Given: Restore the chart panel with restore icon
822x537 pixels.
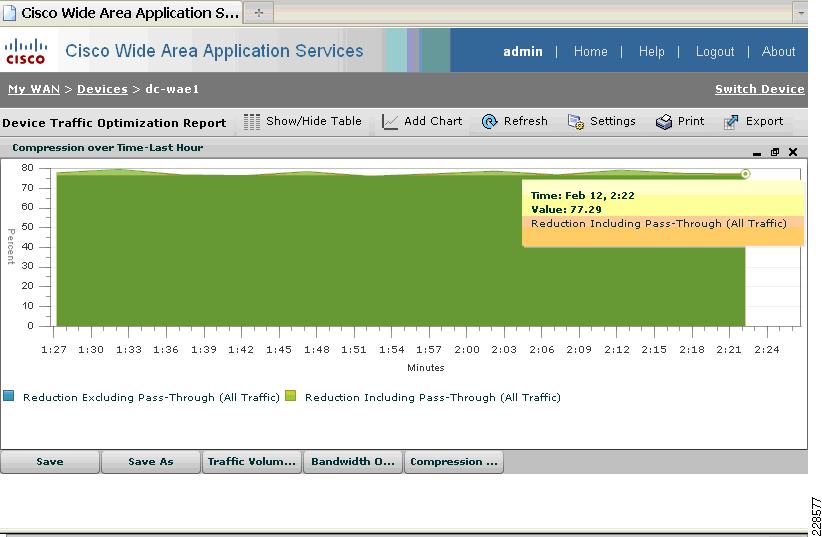Looking at the screenshot, I should tap(775, 152).
